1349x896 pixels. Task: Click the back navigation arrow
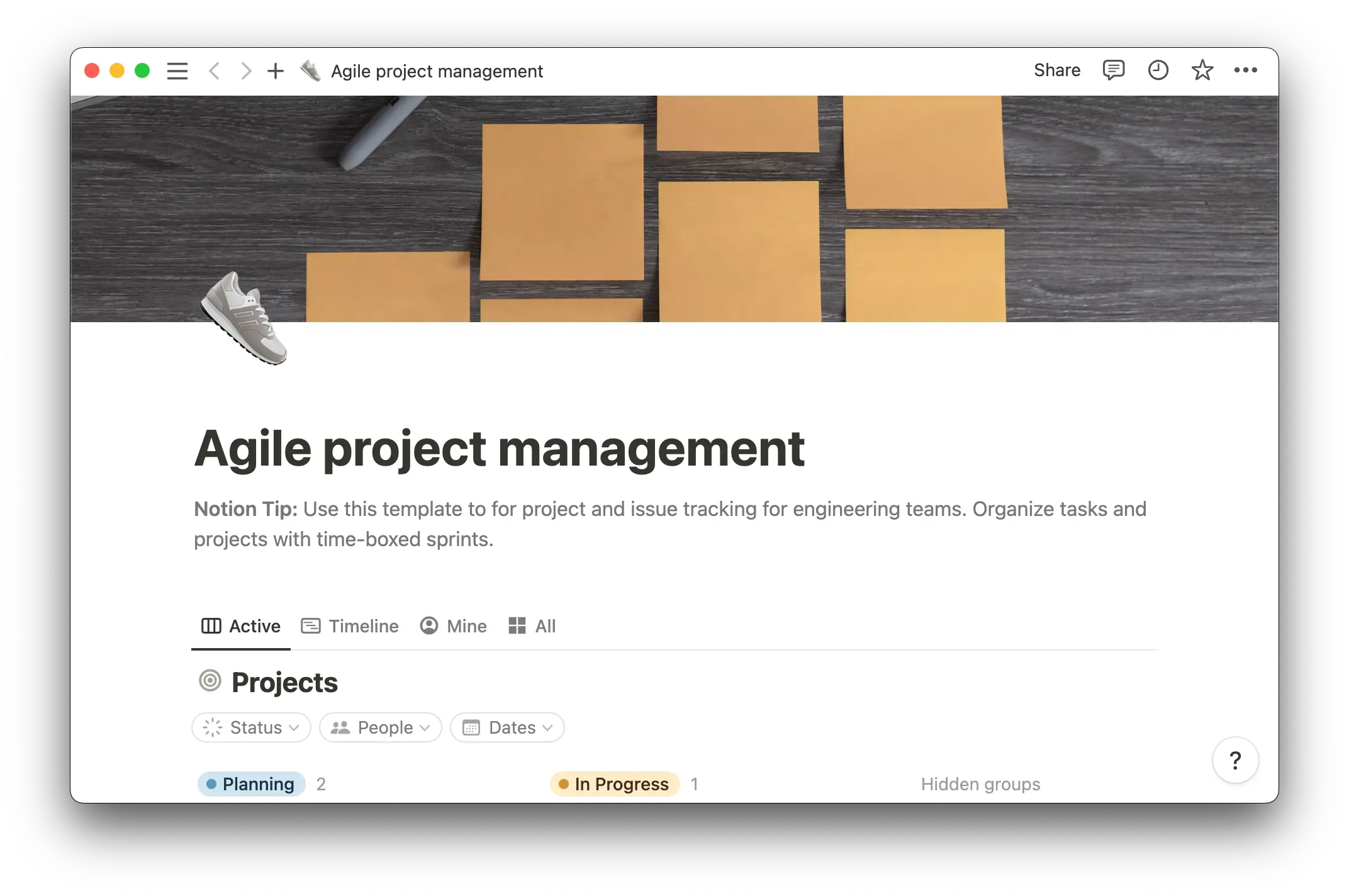tap(214, 70)
